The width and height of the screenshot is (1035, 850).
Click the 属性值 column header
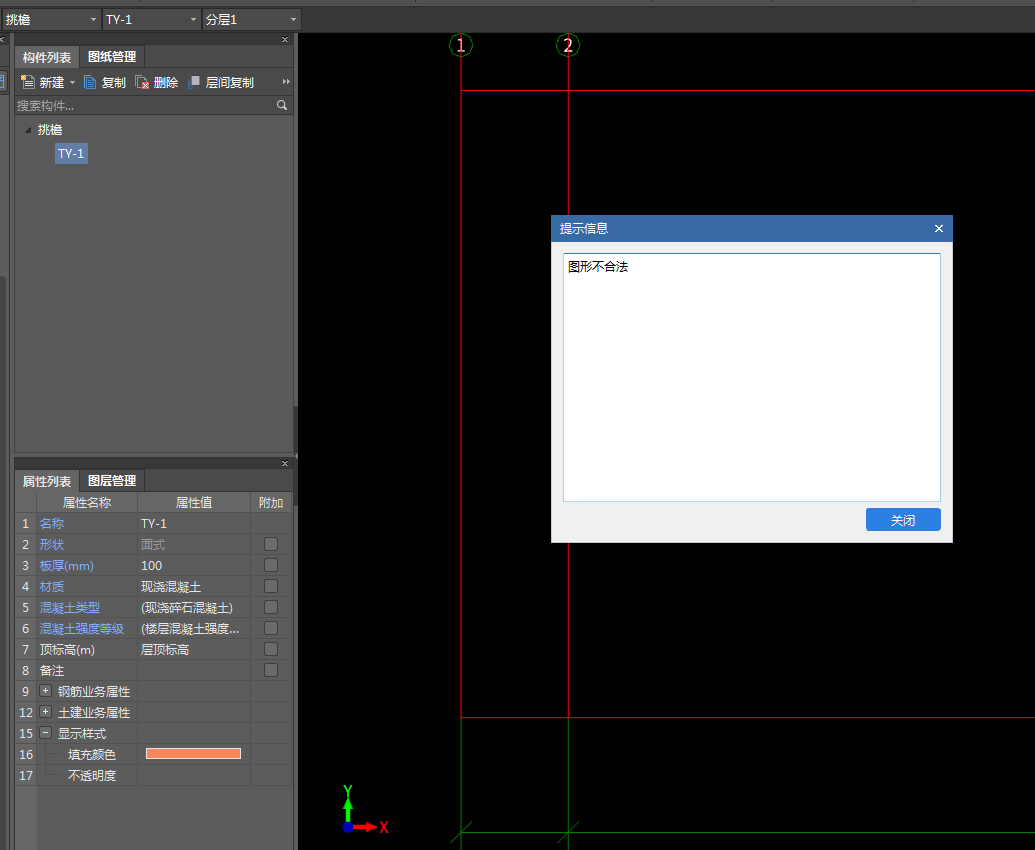click(x=194, y=502)
